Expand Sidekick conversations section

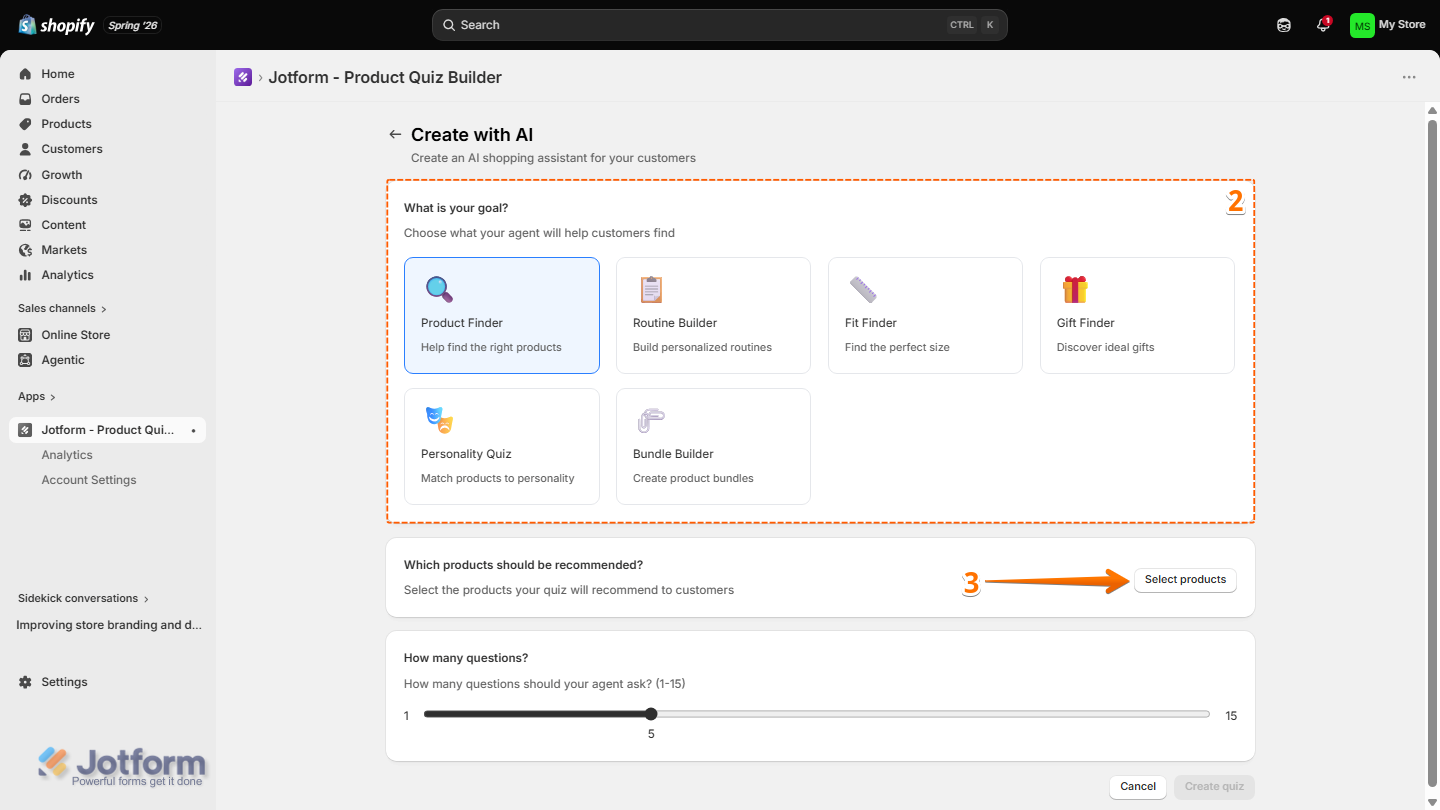pos(83,599)
